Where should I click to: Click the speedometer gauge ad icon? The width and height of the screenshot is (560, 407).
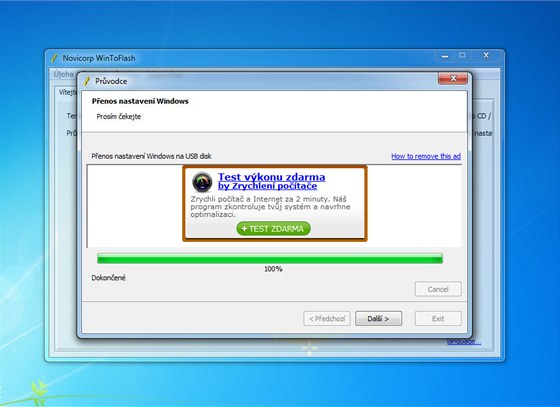click(202, 182)
